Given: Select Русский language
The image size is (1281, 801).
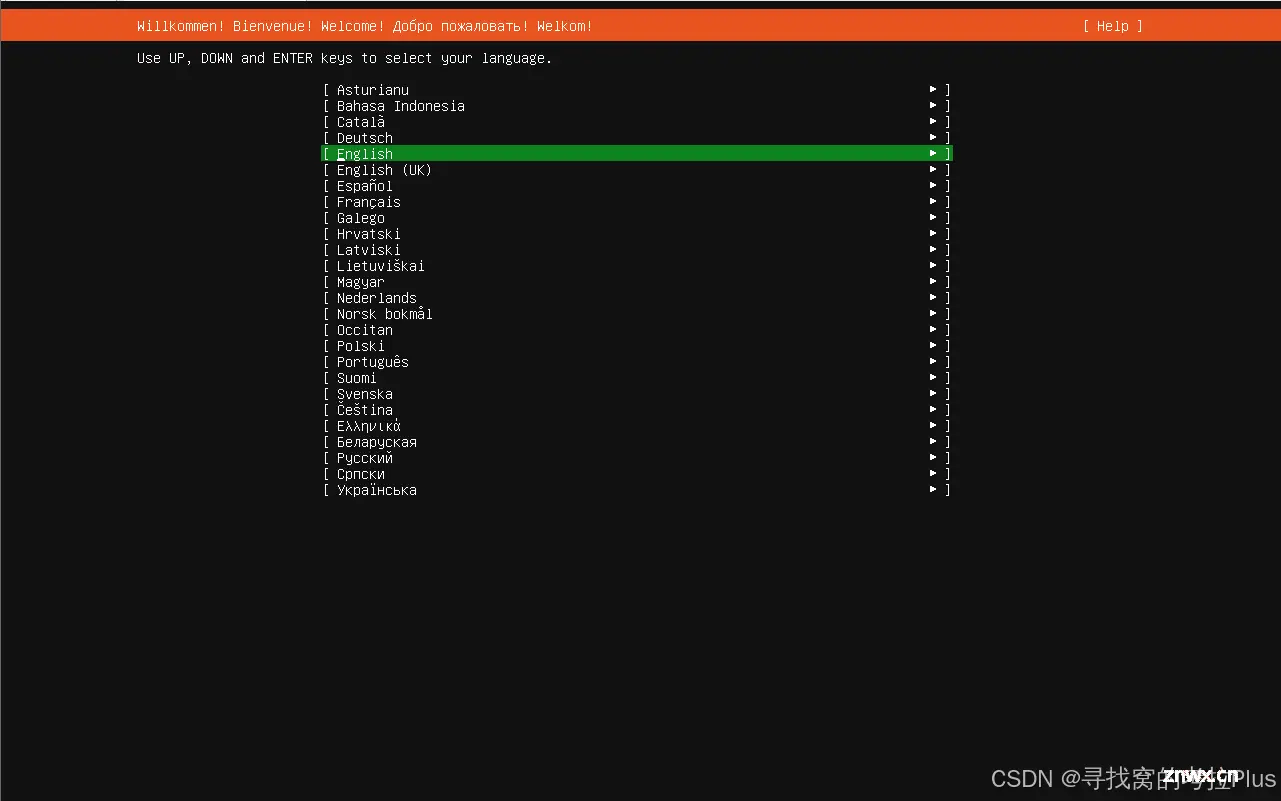Looking at the screenshot, I should click(637, 458).
